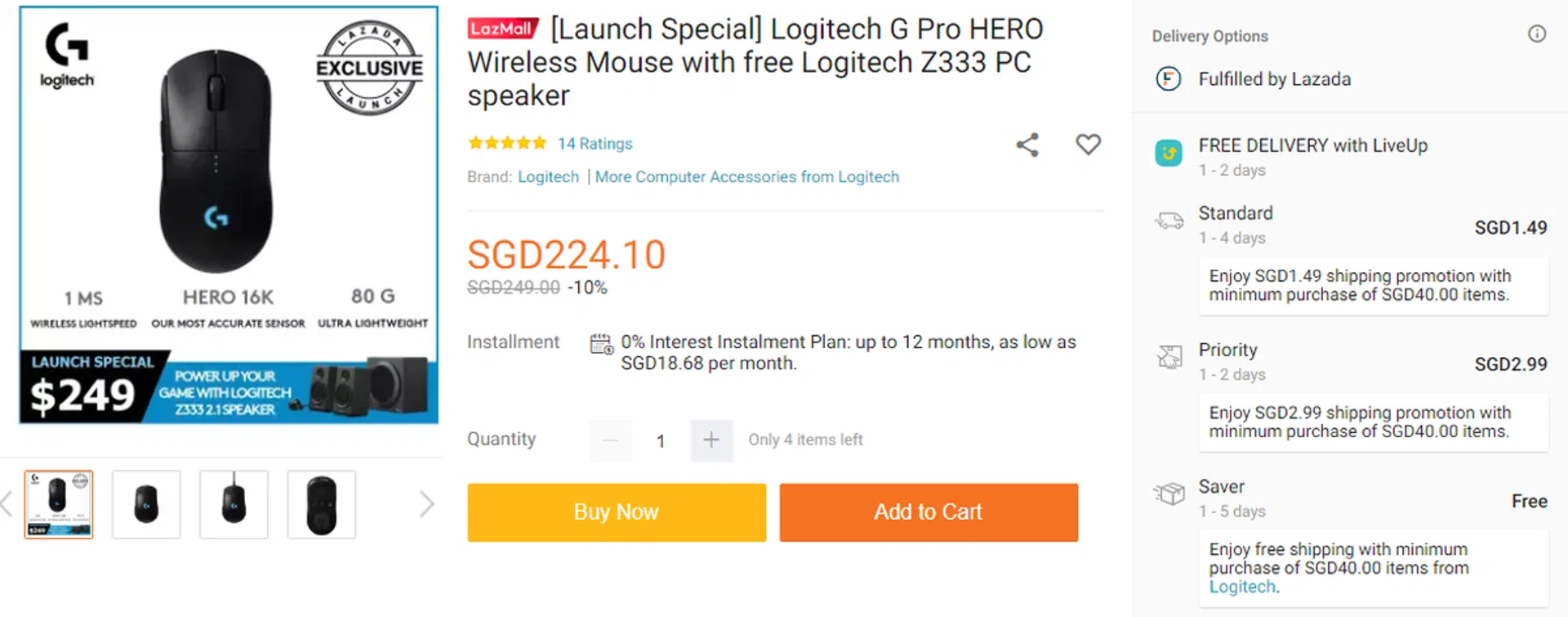The height and width of the screenshot is (617, 1568).
Task: Click the Standard delivery truck icon
Action: point(1169,221)
